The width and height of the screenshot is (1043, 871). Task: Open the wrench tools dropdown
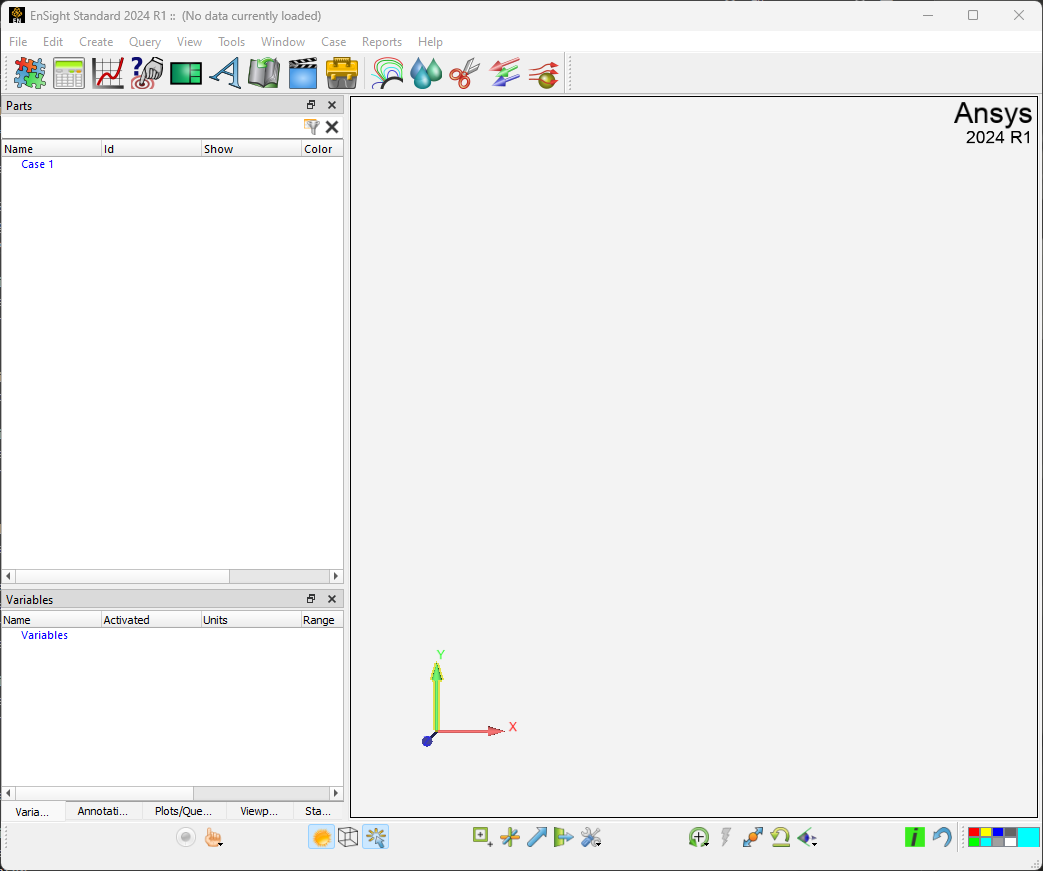pos(591,837)
